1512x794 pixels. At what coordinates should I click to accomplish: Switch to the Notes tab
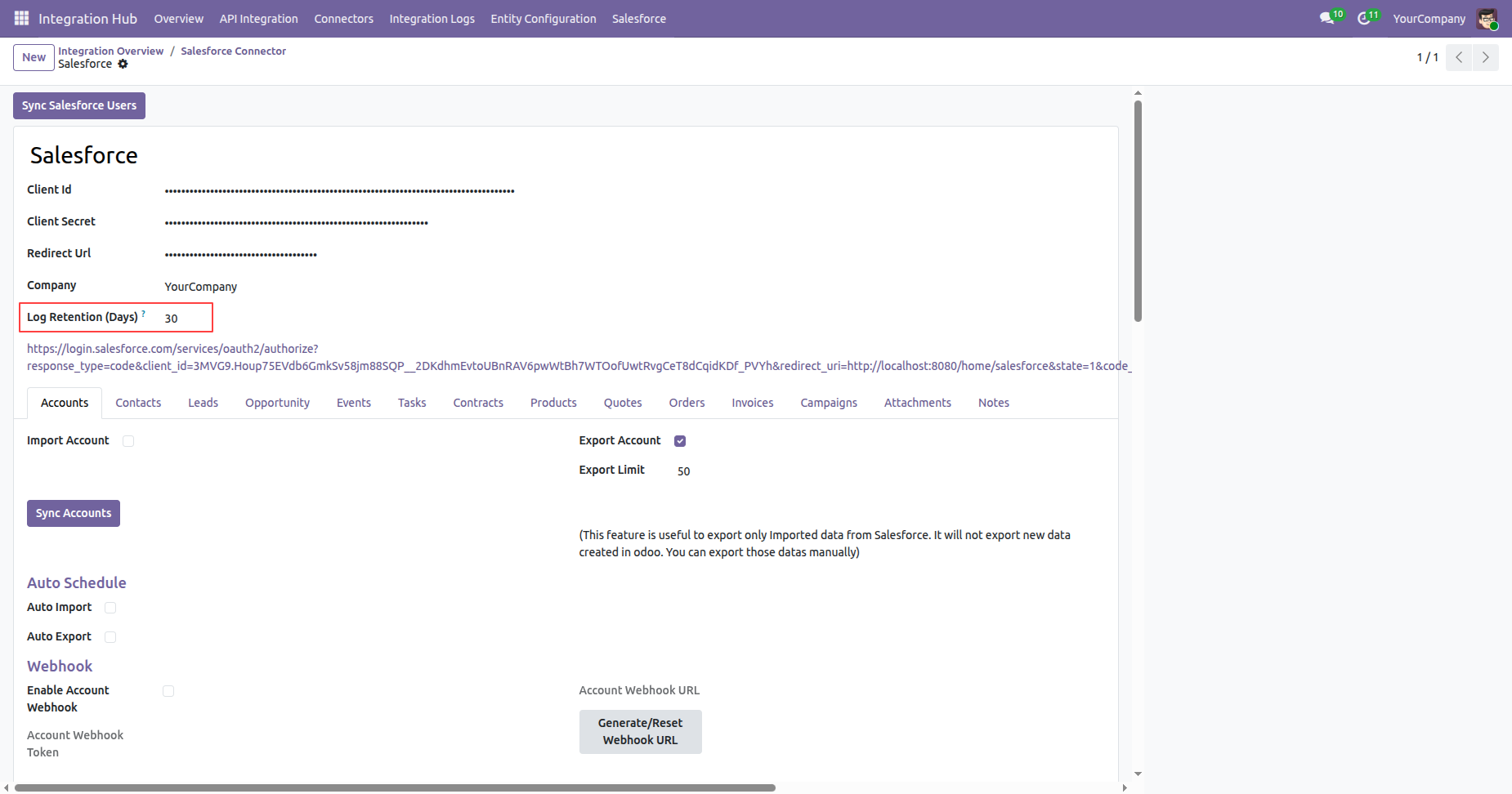coord(994,403)
